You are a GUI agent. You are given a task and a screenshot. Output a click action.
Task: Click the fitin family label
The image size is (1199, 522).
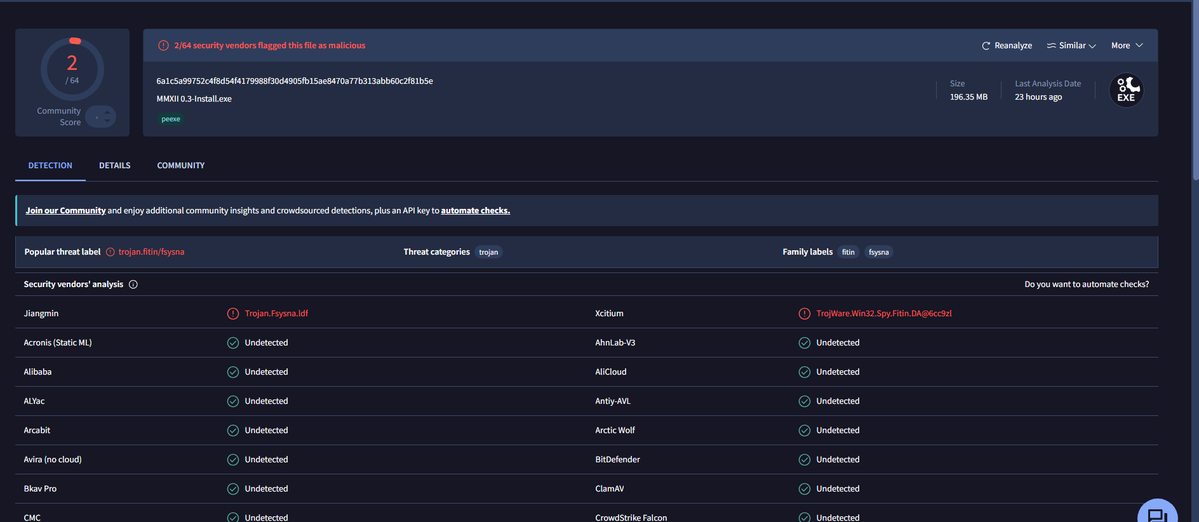click(848, 251)
